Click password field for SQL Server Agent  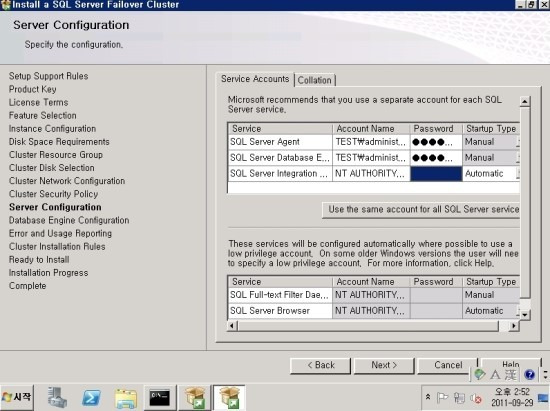point(436,142)
